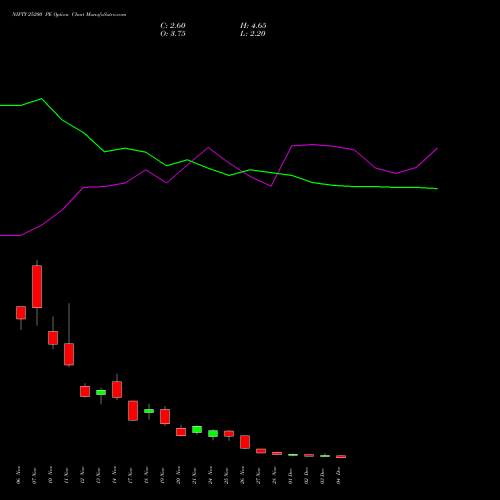Click the red candlestick above 26 Nov
The image size is (500, 500).
click(x=245, y=442)
